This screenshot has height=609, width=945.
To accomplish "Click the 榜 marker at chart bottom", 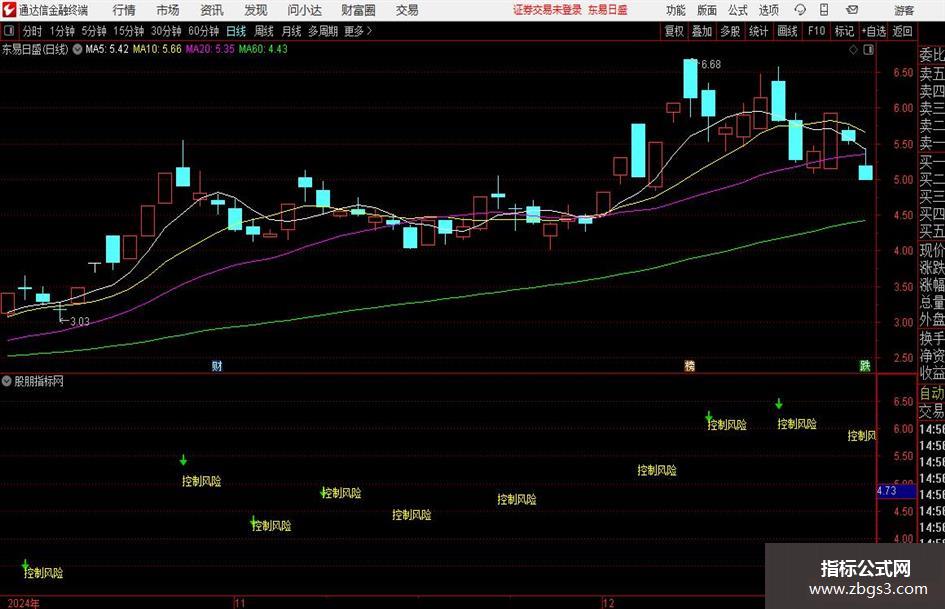I will pyautogui.click(x=689, y=366).
